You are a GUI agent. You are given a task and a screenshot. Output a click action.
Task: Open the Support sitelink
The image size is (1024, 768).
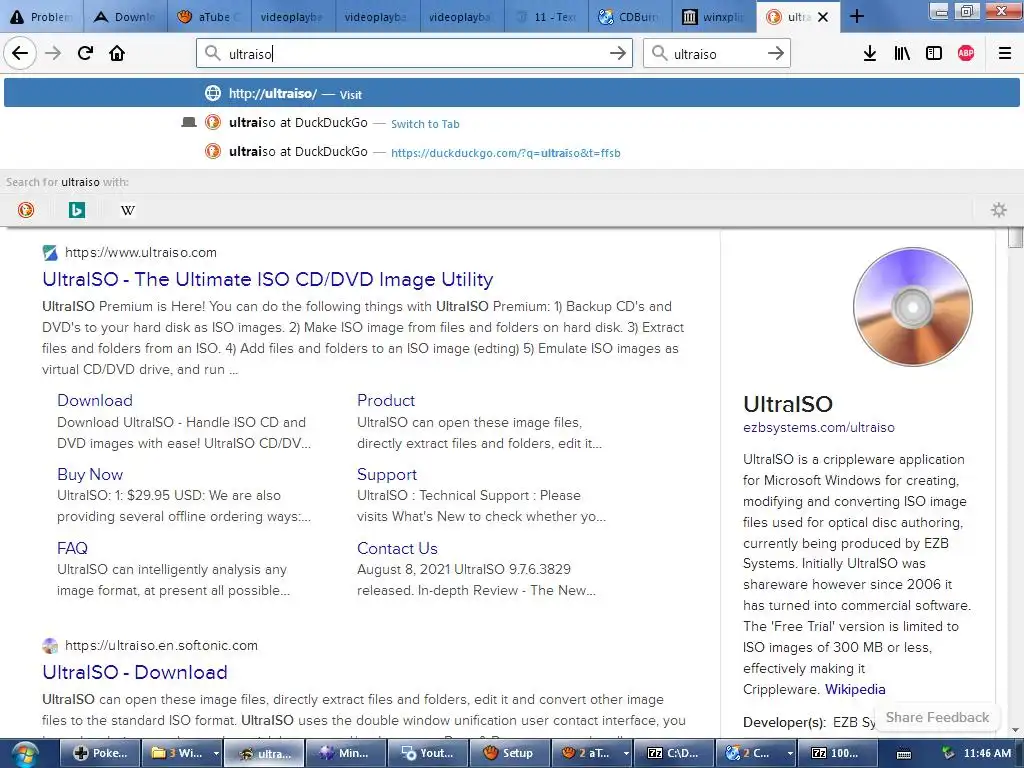[x=387, y=474]
